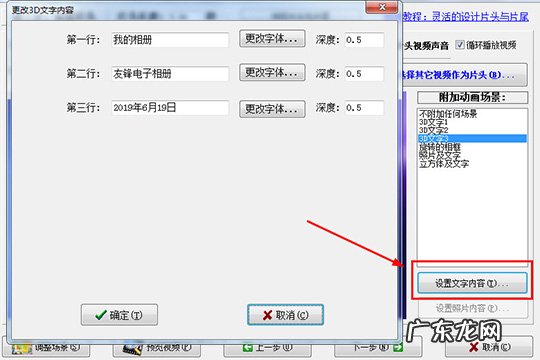
Task: Cancel the 3D text dialog with 取消(C)
Action: 285,315
